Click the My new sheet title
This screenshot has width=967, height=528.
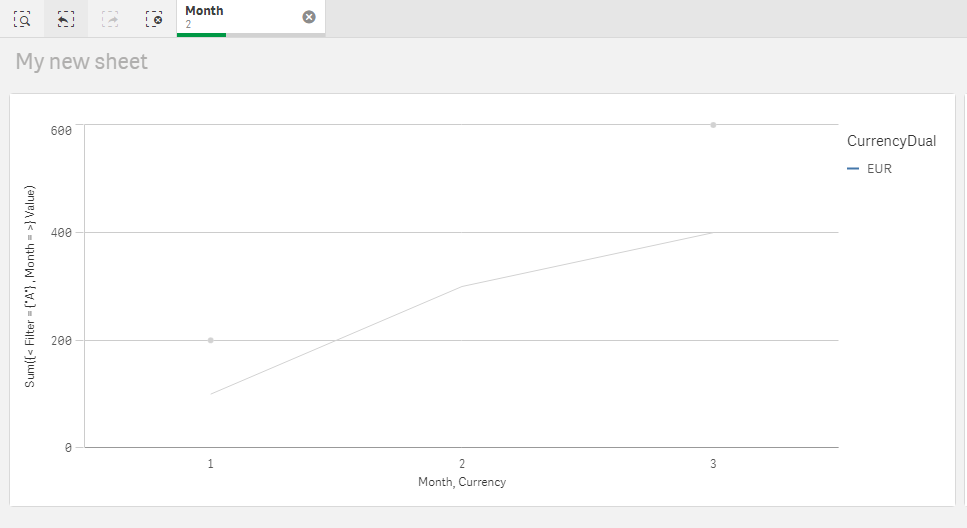(81, 62)
